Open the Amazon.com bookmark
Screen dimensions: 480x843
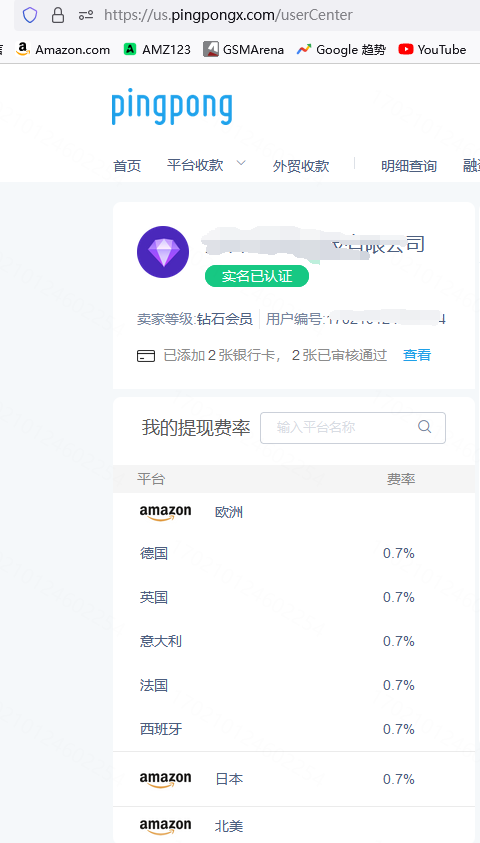click(x=63, y=49)
